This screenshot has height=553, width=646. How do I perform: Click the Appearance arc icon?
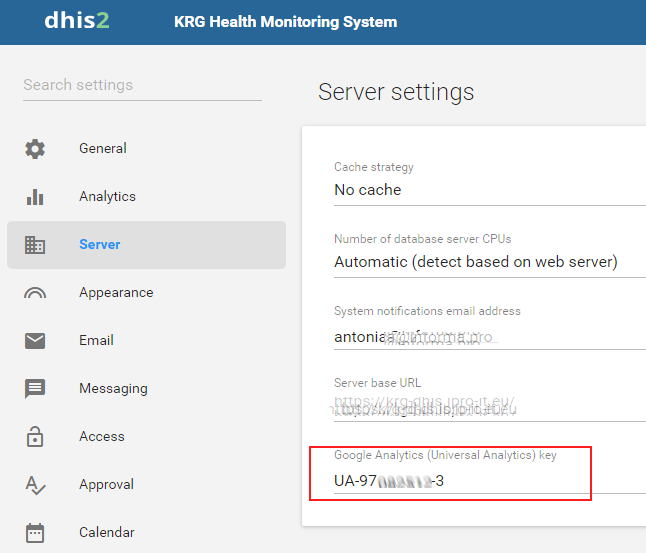click(x=35, y=293)
